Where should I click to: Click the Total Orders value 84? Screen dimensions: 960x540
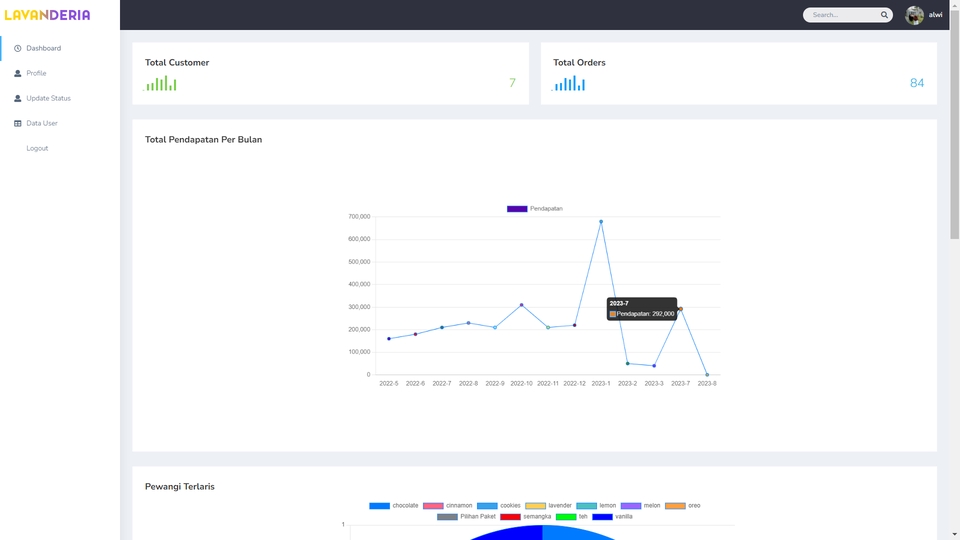[917, 83]
